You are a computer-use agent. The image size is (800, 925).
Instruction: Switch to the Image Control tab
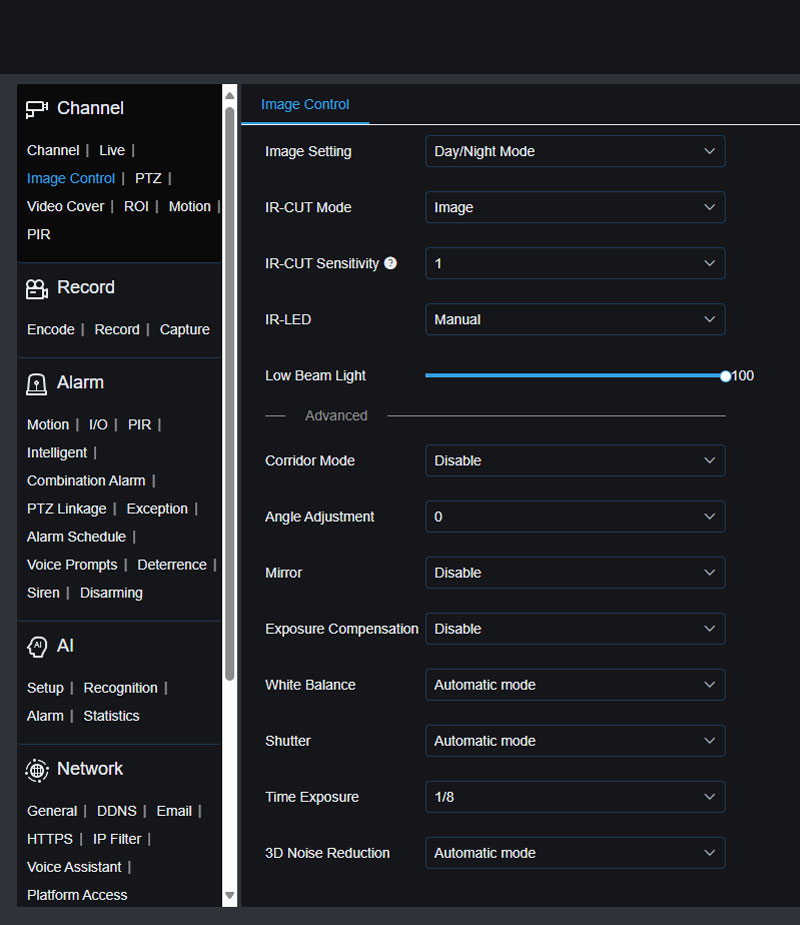(x=304, y=104)
